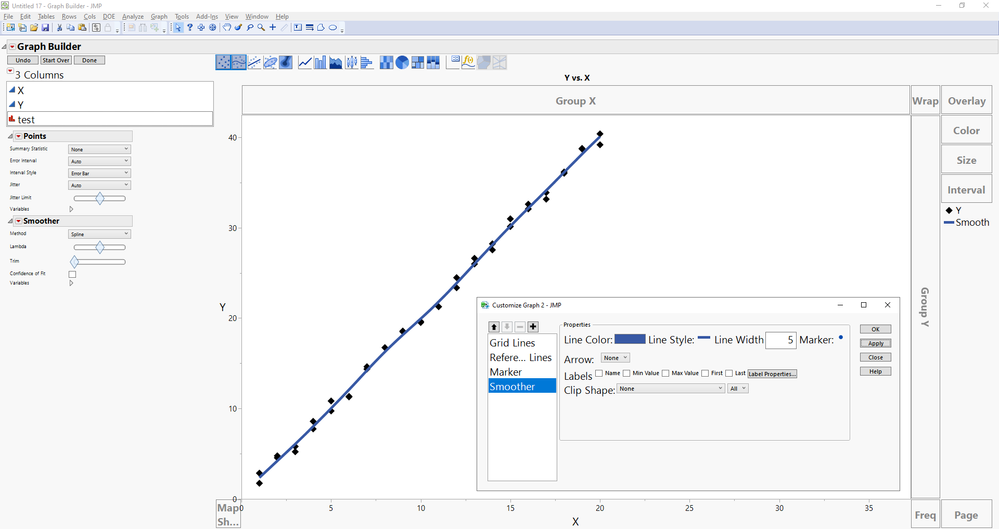Open the Tables menu
999x529 pixels.
tap(46, 17)
